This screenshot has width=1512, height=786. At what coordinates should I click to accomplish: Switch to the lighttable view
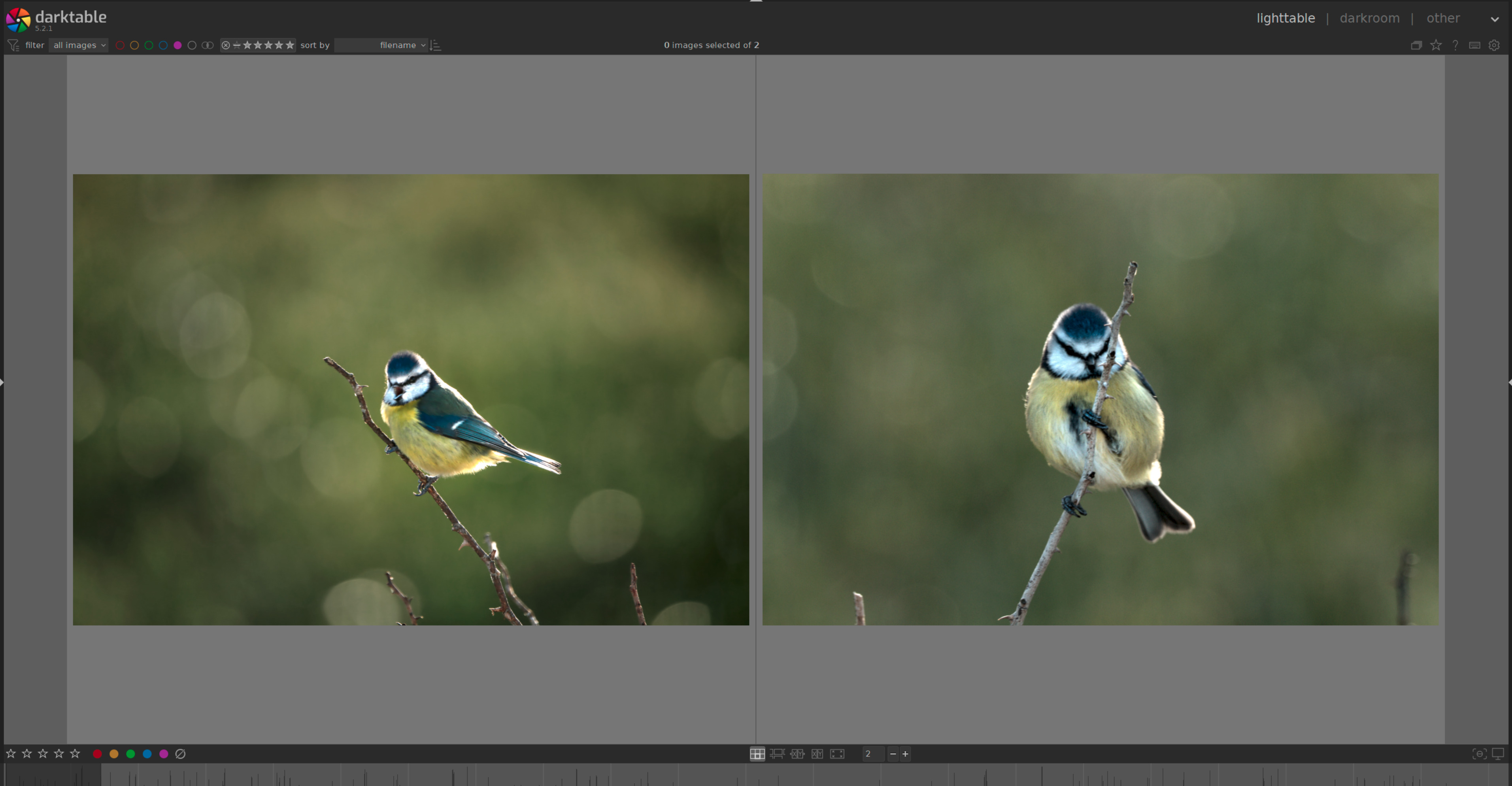point(1285,18)
